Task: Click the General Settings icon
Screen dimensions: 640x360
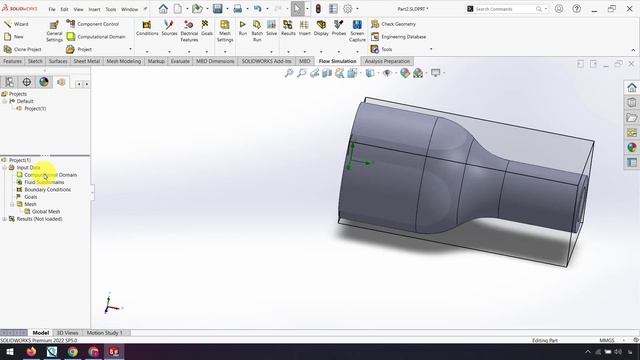Action: coord(54,31)
